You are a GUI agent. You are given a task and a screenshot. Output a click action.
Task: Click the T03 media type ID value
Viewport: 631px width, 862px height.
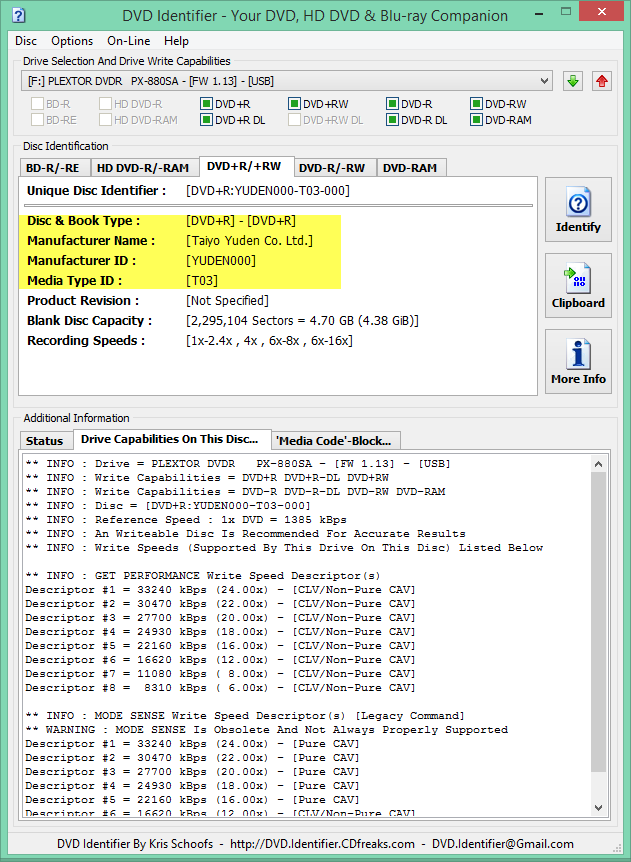pyautogui.click(x=202, y=281)
